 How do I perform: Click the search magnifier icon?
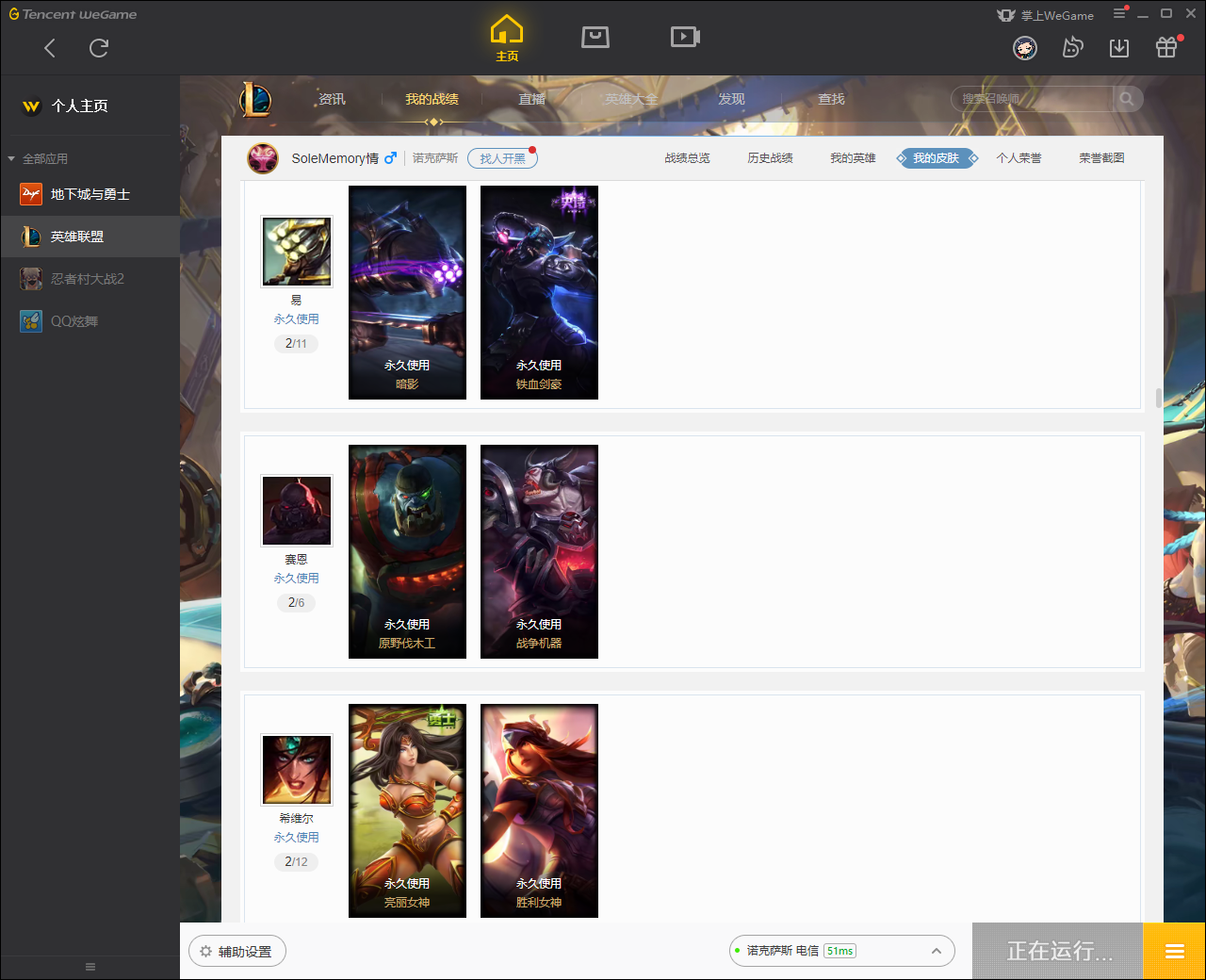pyautogui.click(x=1127, y=99)
